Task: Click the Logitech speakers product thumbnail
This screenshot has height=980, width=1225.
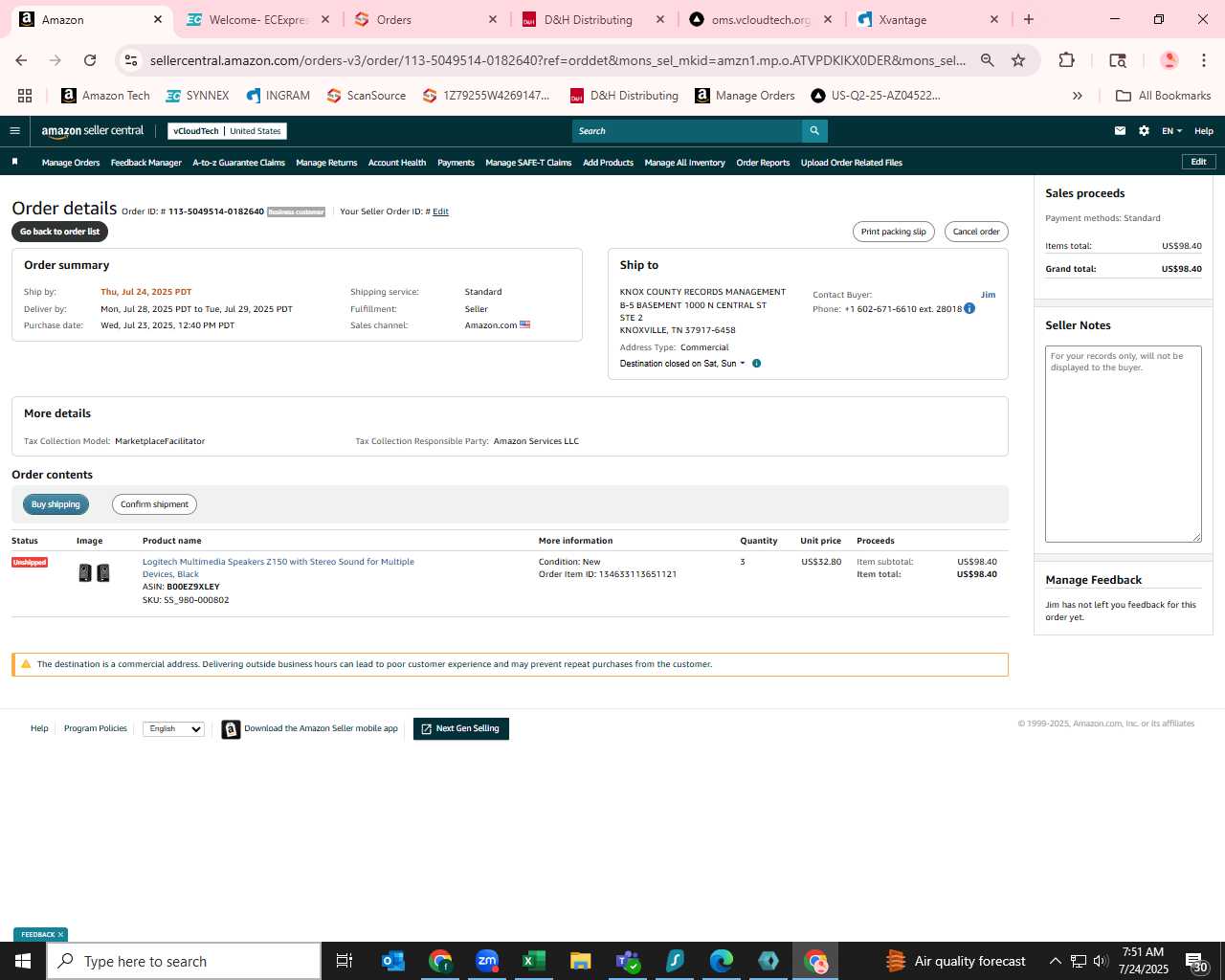Action: point(94,573)
